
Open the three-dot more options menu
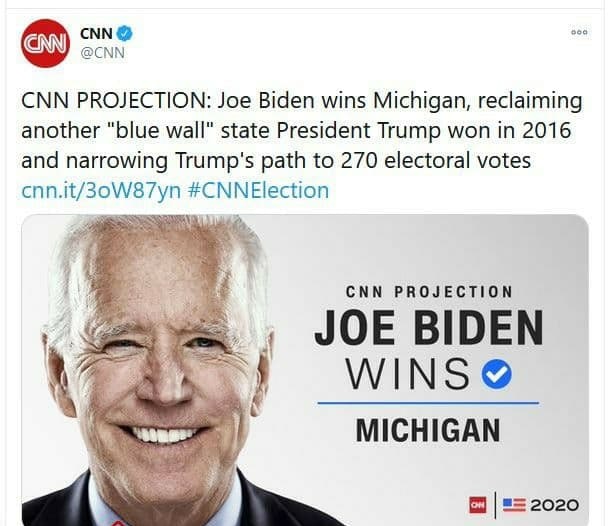579,32
